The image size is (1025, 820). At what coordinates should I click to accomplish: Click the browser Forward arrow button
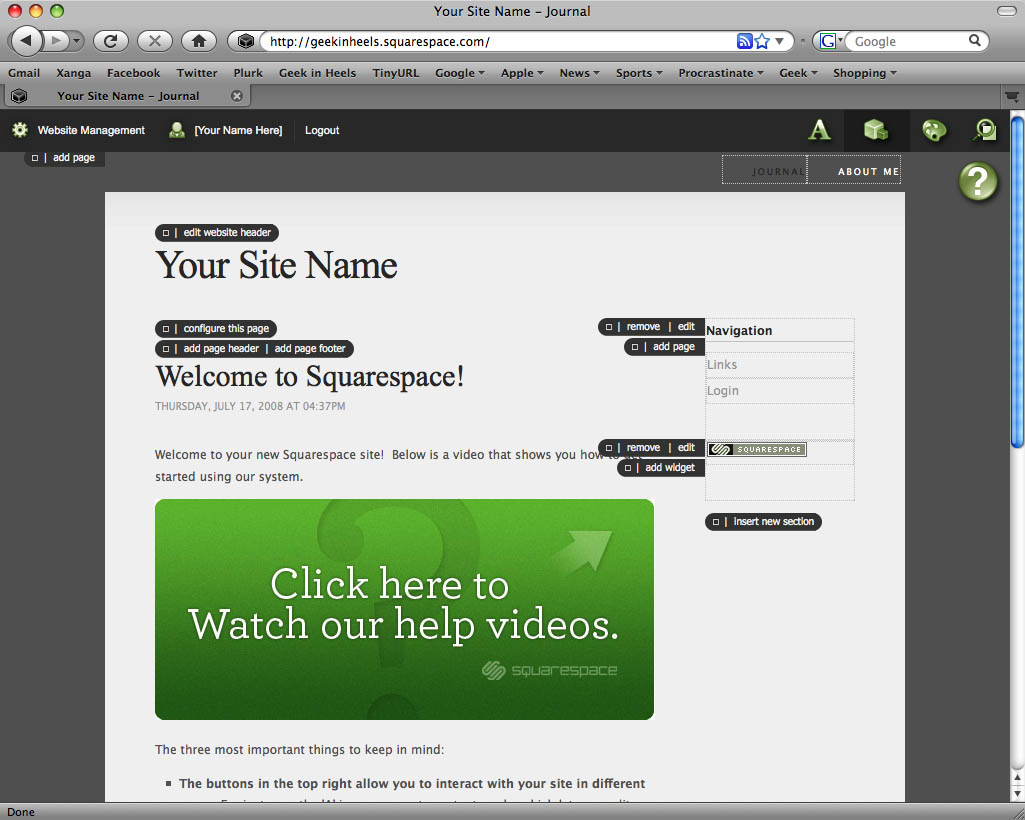pyautogui.click(x=56, y=41)
